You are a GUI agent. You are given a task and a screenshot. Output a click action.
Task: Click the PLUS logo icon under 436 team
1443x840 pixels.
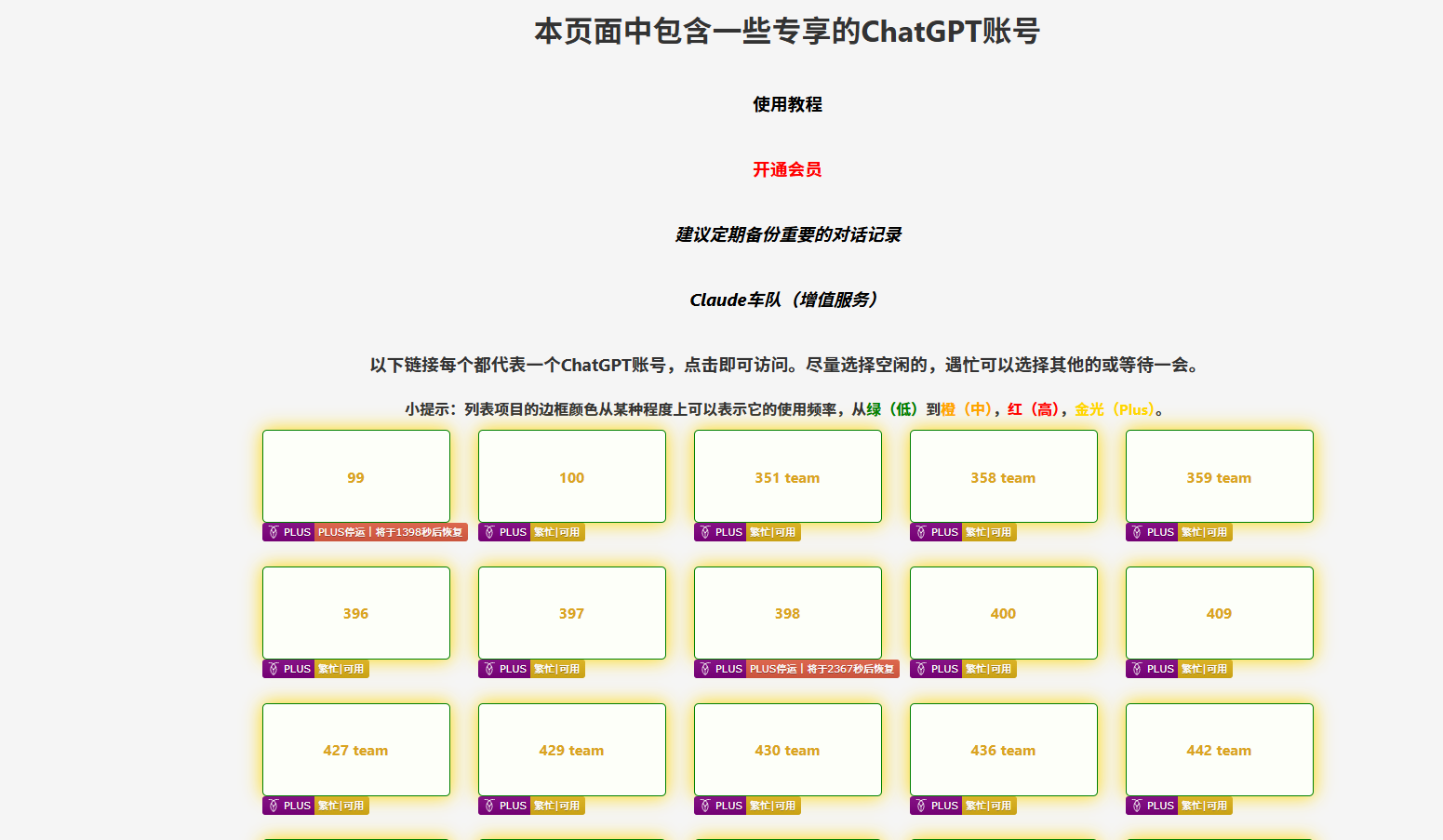click(x=921, y=806)
